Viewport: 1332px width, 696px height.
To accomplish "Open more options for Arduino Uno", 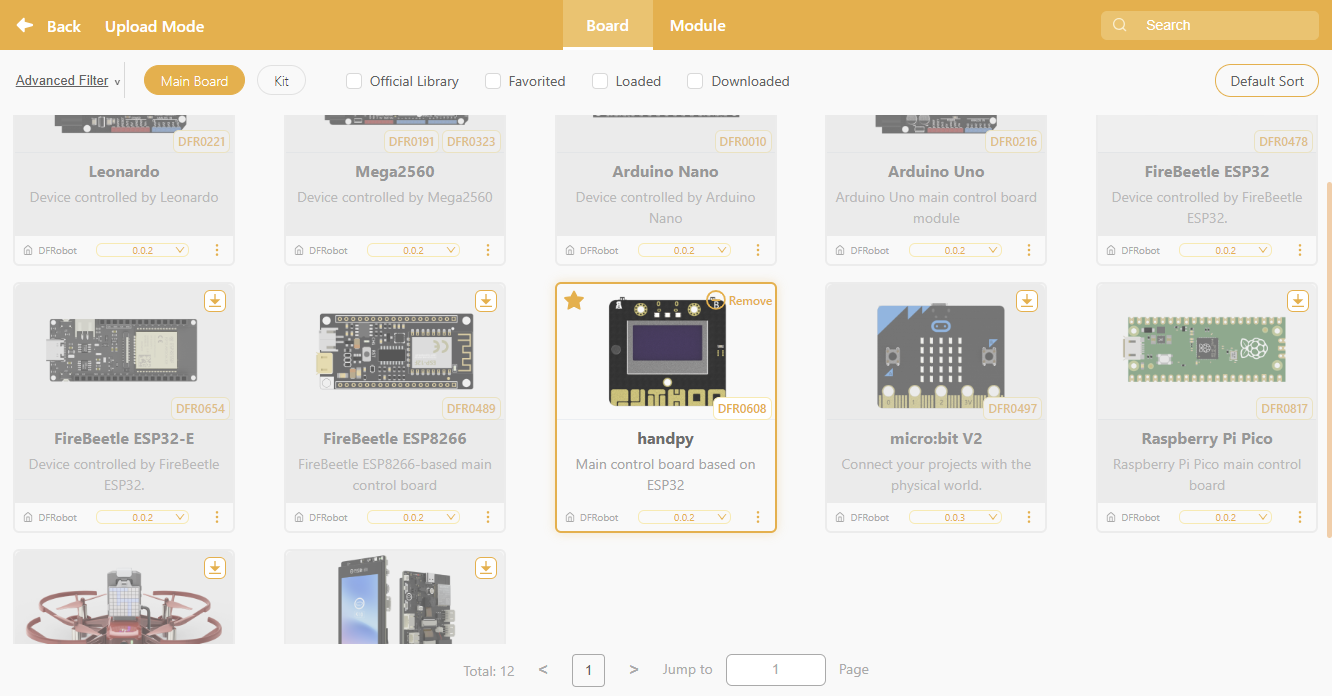I will point(1029,250).
